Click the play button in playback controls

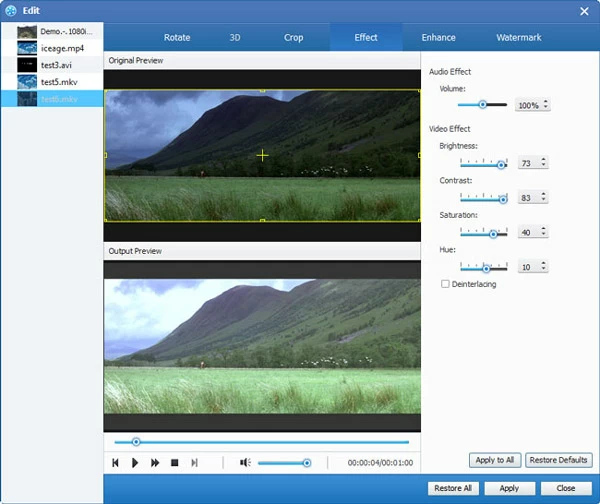pos(135,463)
